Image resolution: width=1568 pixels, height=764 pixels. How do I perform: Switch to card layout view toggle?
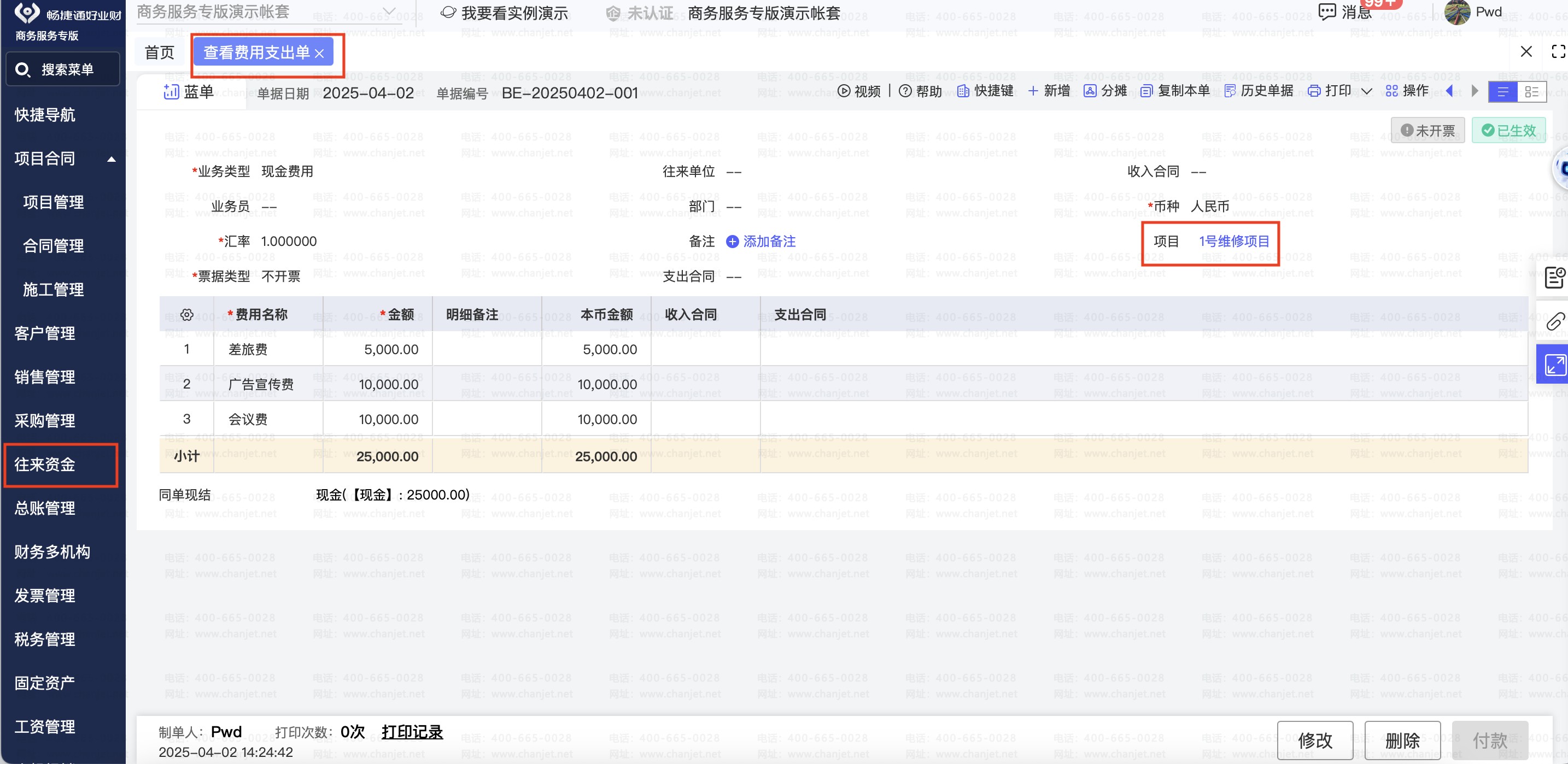coord(1531,92)
